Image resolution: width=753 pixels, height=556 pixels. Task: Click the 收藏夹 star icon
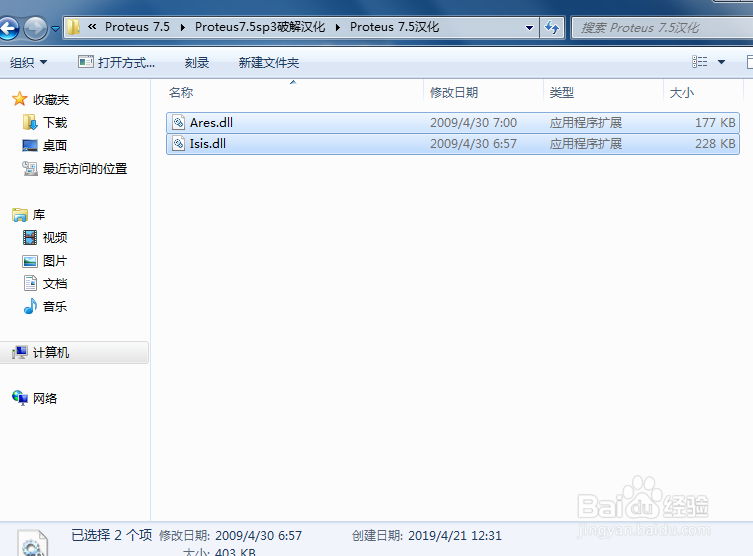click(x=20, y=99)
